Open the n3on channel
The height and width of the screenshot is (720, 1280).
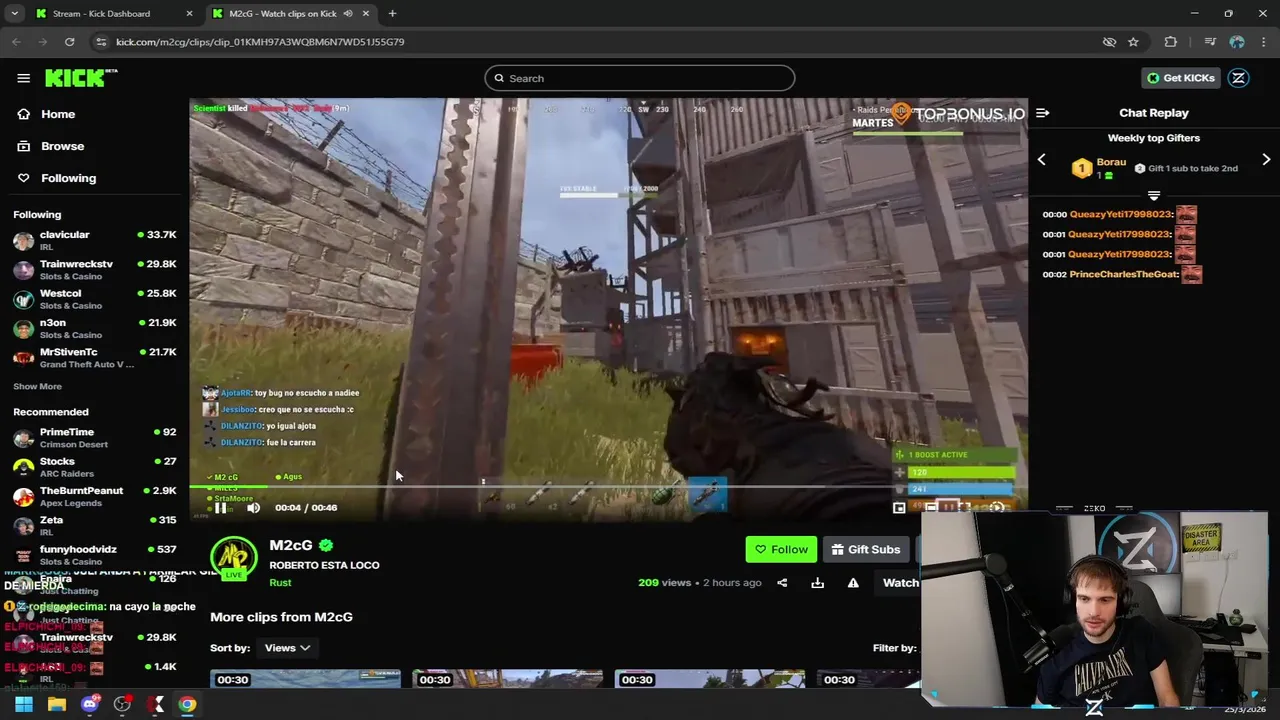(95, 328)
